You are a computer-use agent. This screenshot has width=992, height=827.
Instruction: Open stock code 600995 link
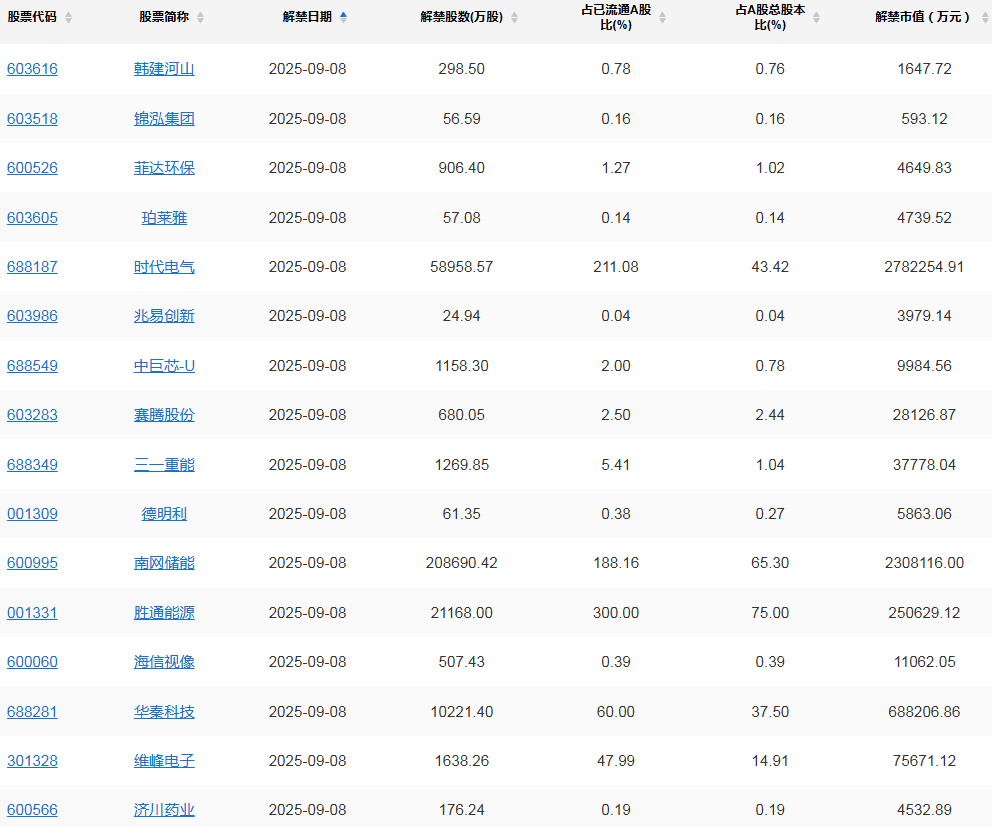click(x=32, y=563)
